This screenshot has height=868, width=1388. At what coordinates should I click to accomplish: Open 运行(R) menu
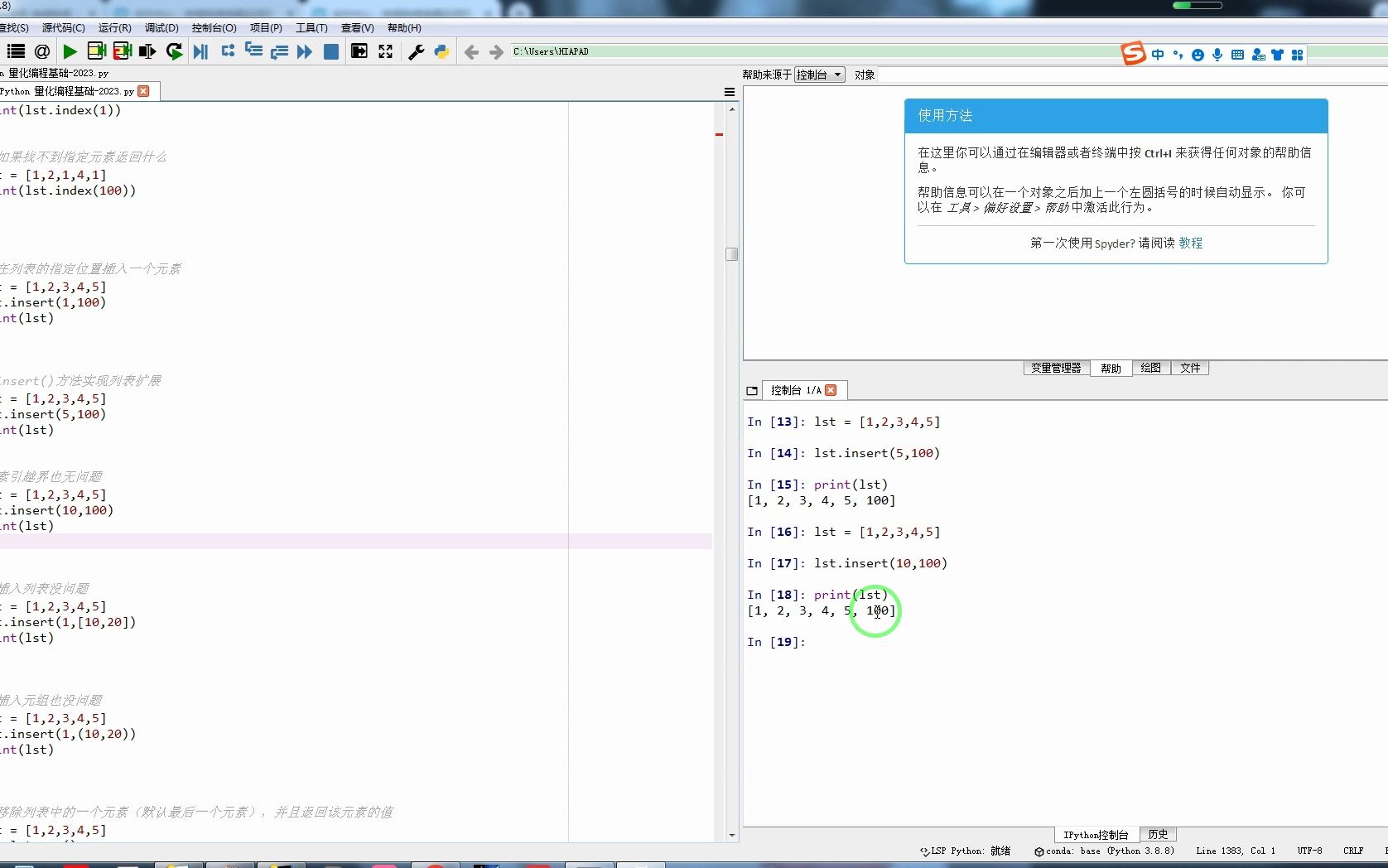click(114, 27)
